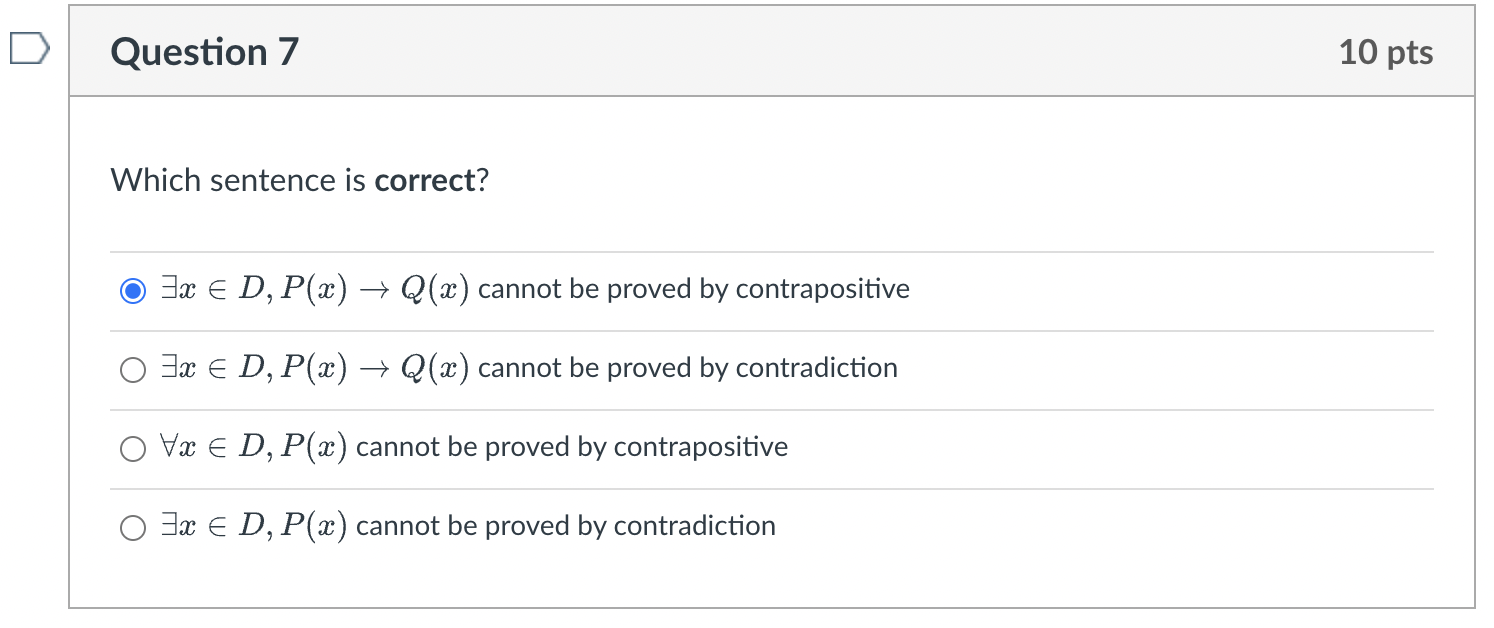The height and width of the screenshot is (628, 1494).
Task: Click the Q(x) term in the first answer
Action: 435,290
